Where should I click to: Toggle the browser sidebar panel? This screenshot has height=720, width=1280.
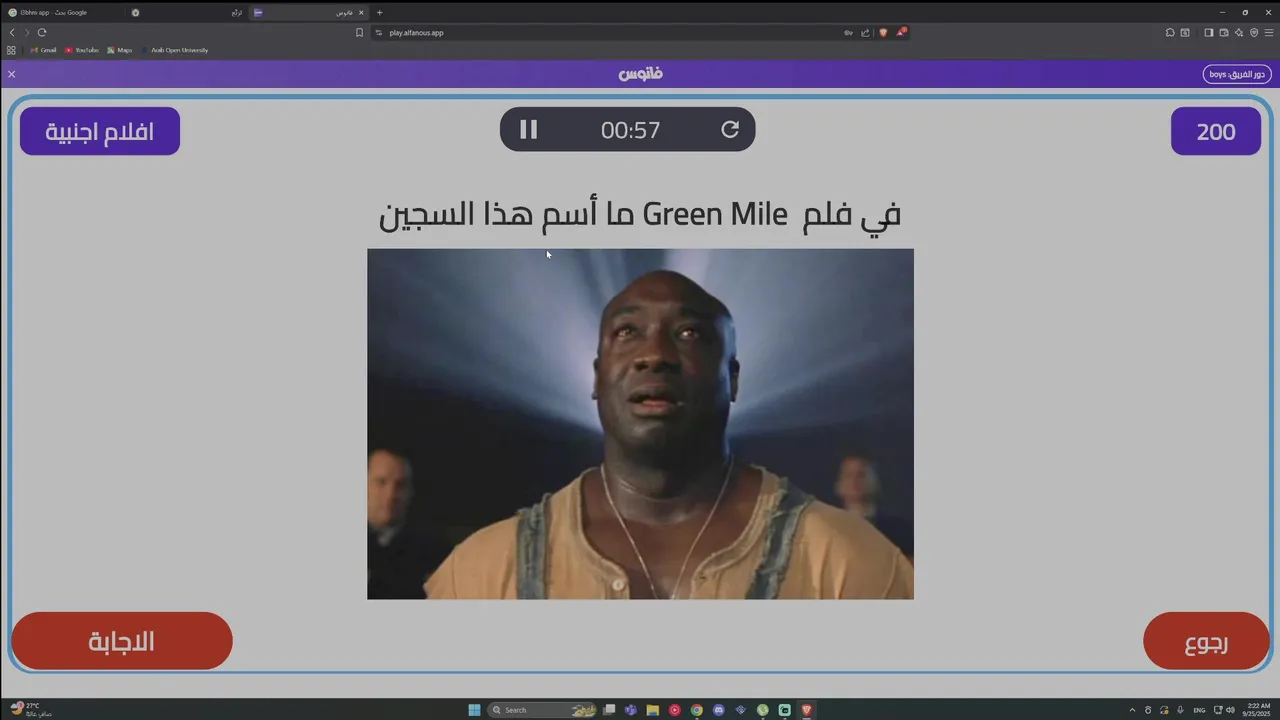1208,32
